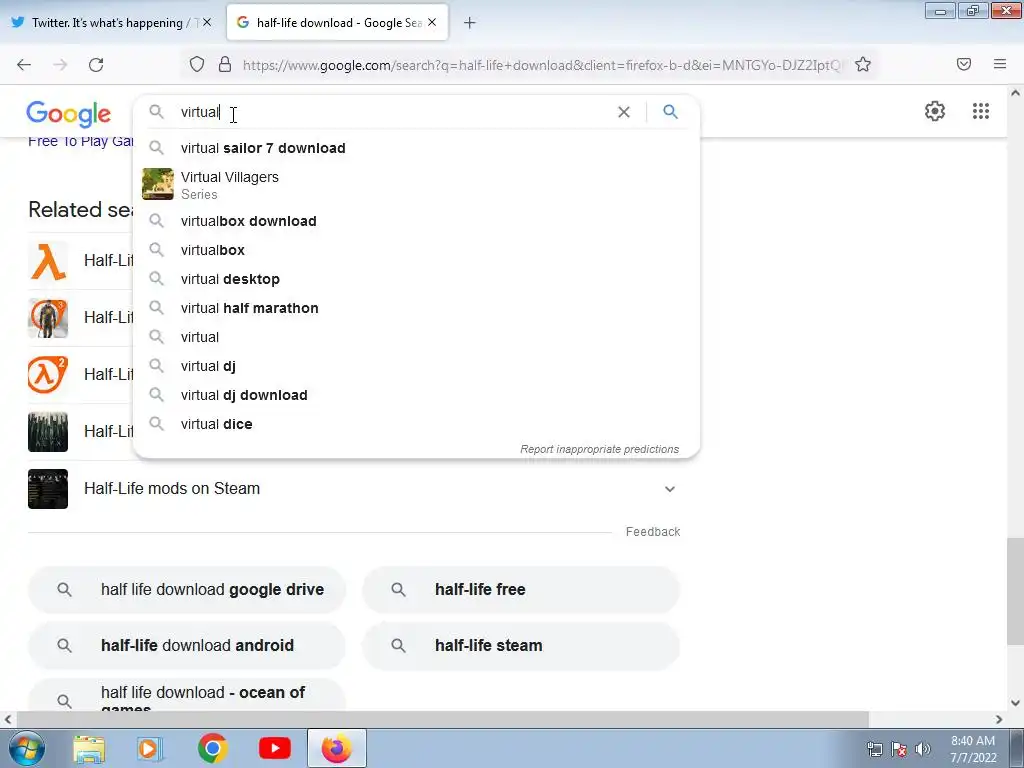Open YouTube taskbar icon
Viewport: 1024px width, 768px height.
pyautogui.click(x=274, y=748)
